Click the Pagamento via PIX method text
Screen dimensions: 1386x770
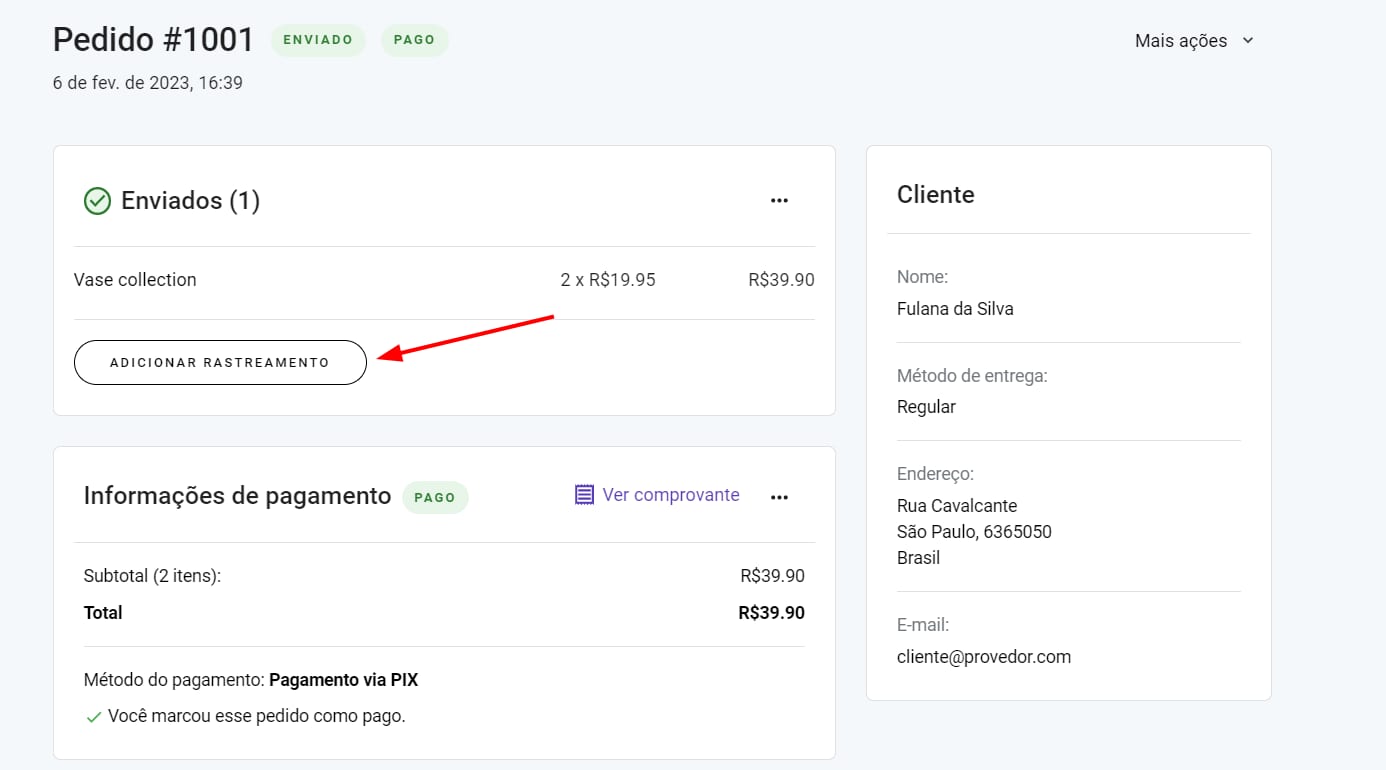tap(343, 680)
